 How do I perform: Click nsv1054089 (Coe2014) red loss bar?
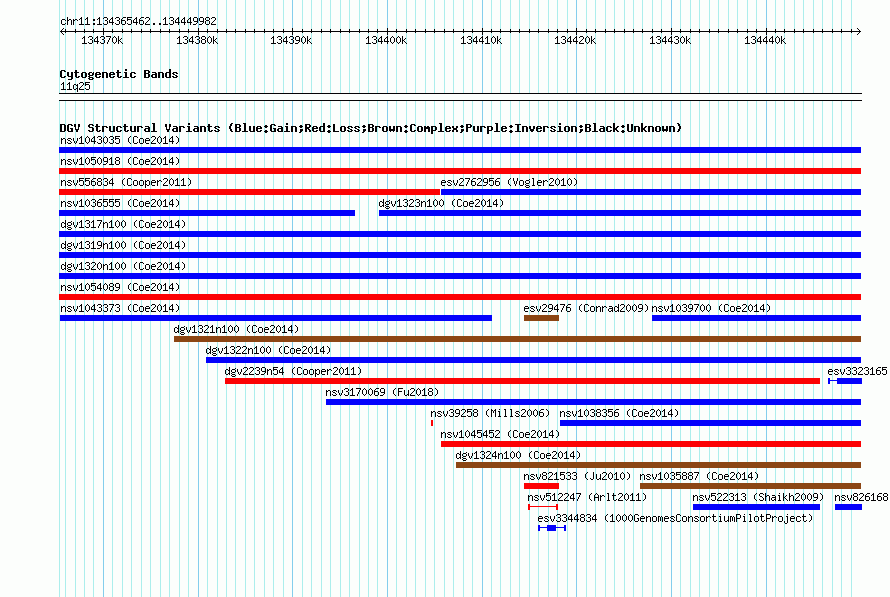point(460,297)
